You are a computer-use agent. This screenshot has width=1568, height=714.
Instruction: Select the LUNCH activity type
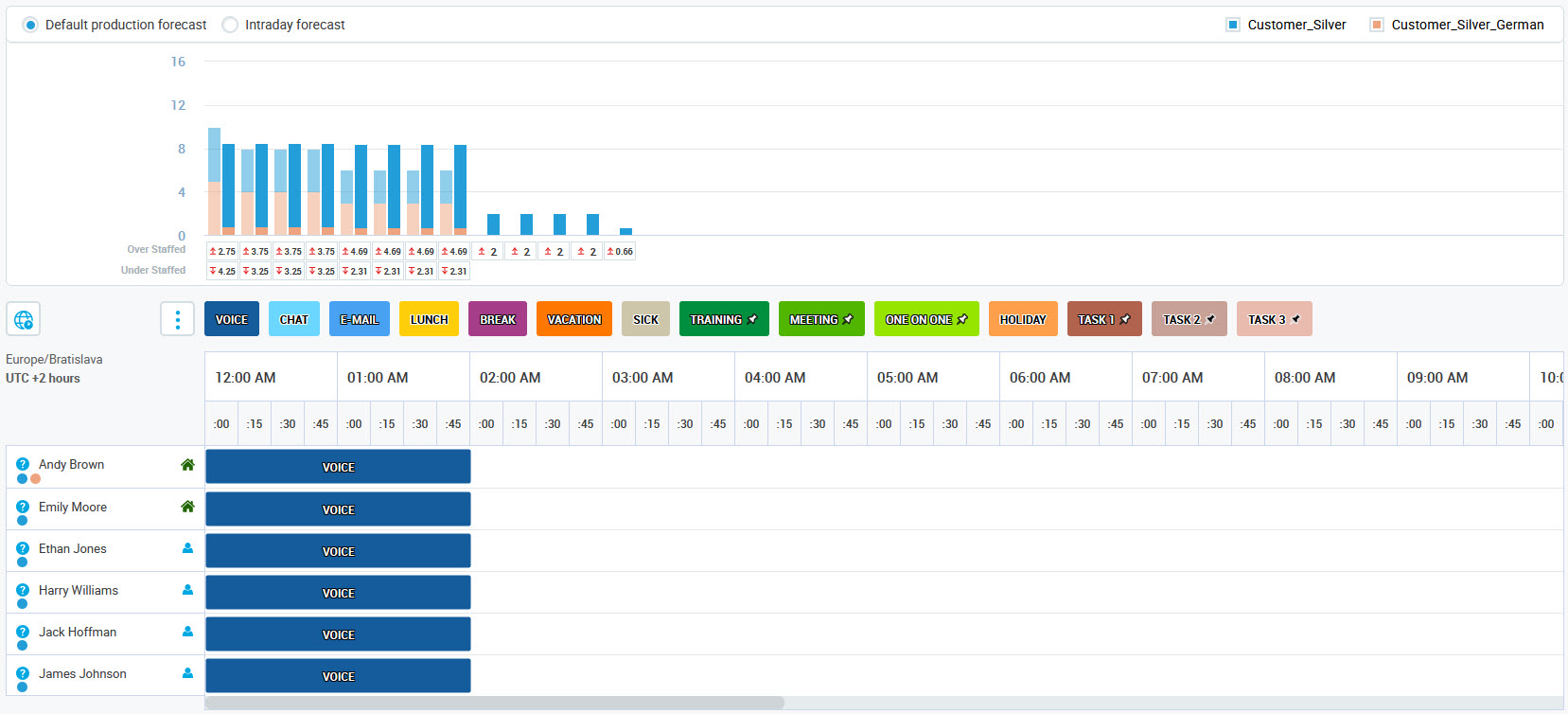429,319
